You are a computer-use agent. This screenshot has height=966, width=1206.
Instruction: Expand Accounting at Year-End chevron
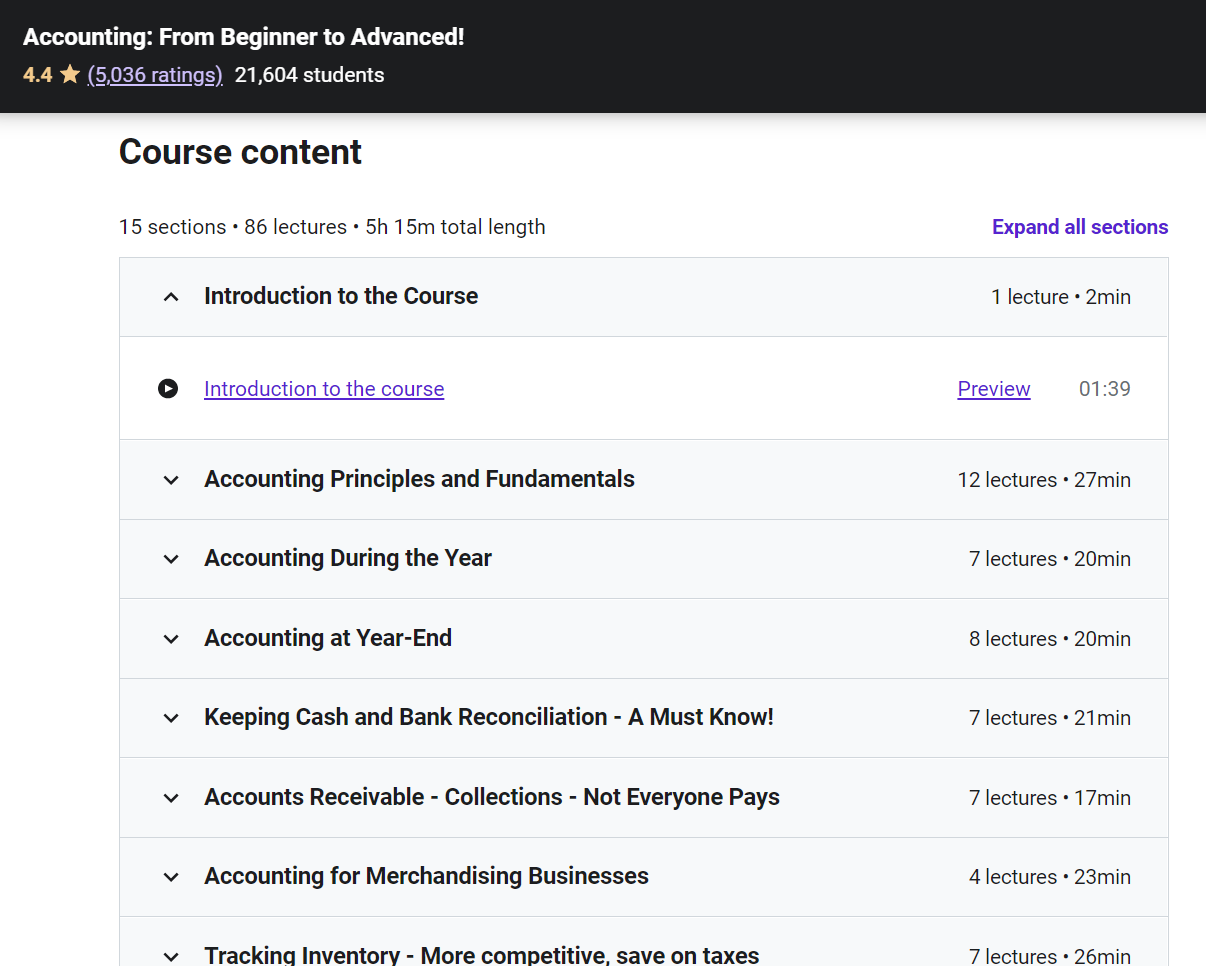pos(171,639)
